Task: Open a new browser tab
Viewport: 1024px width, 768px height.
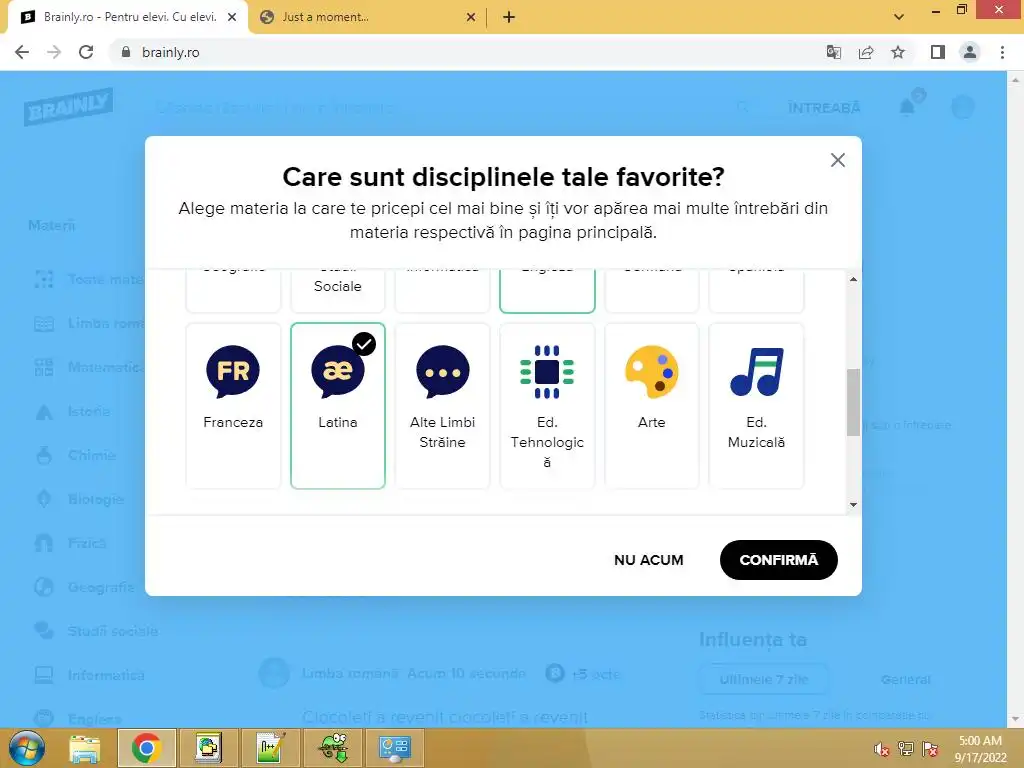Action: [x=509, y=17]
